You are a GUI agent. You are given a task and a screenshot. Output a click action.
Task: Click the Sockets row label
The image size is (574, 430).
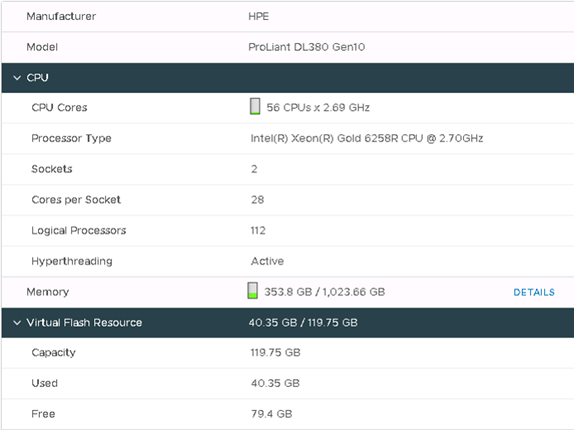52,169
